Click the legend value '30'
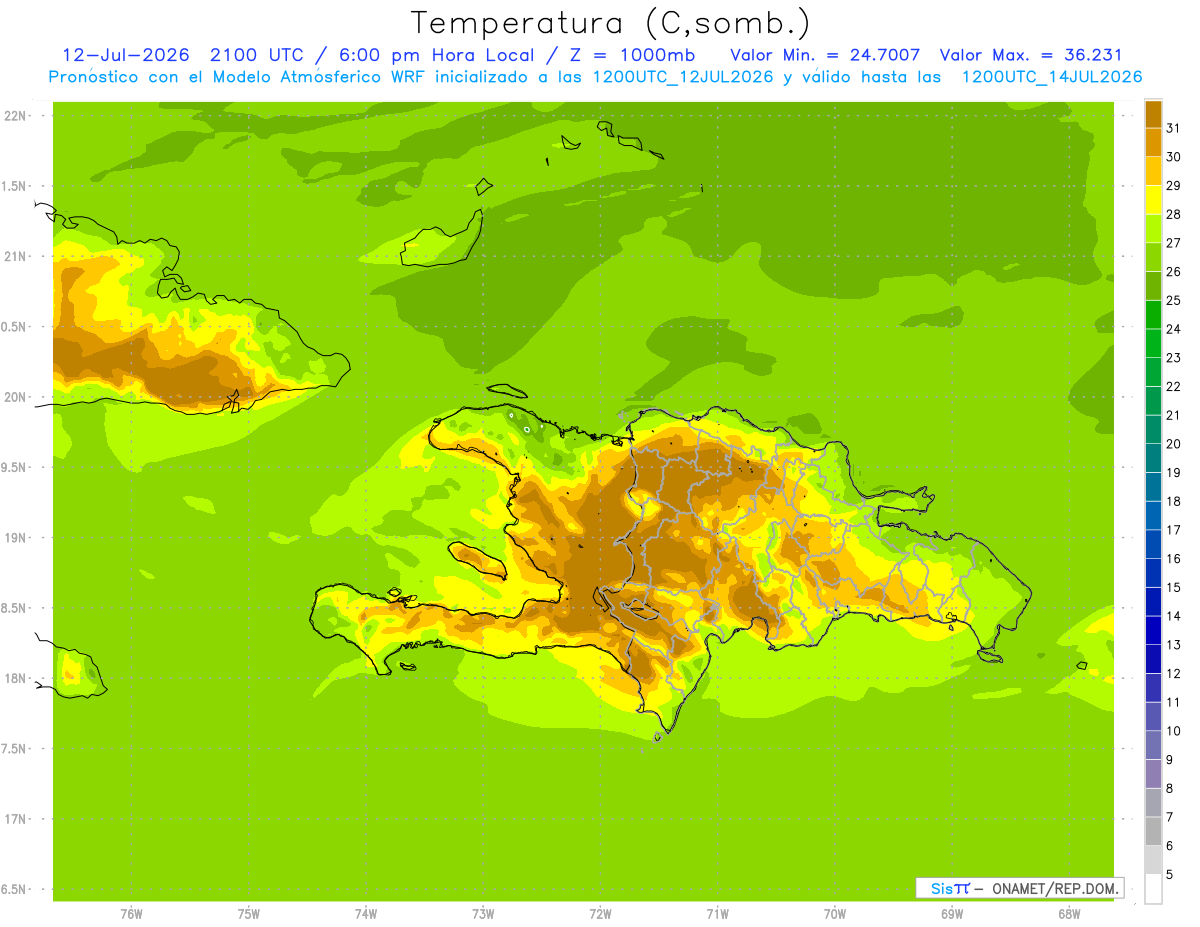 (1174, 157)
